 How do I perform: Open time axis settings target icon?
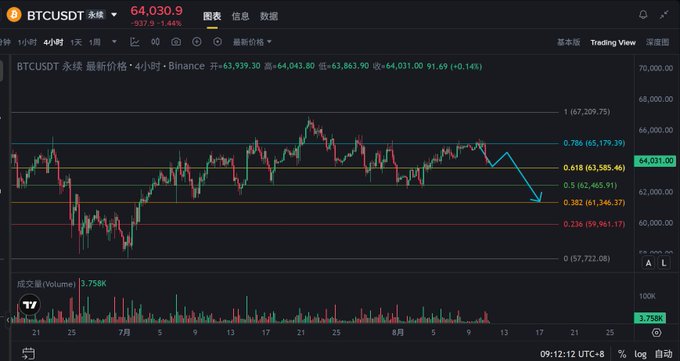657,333
